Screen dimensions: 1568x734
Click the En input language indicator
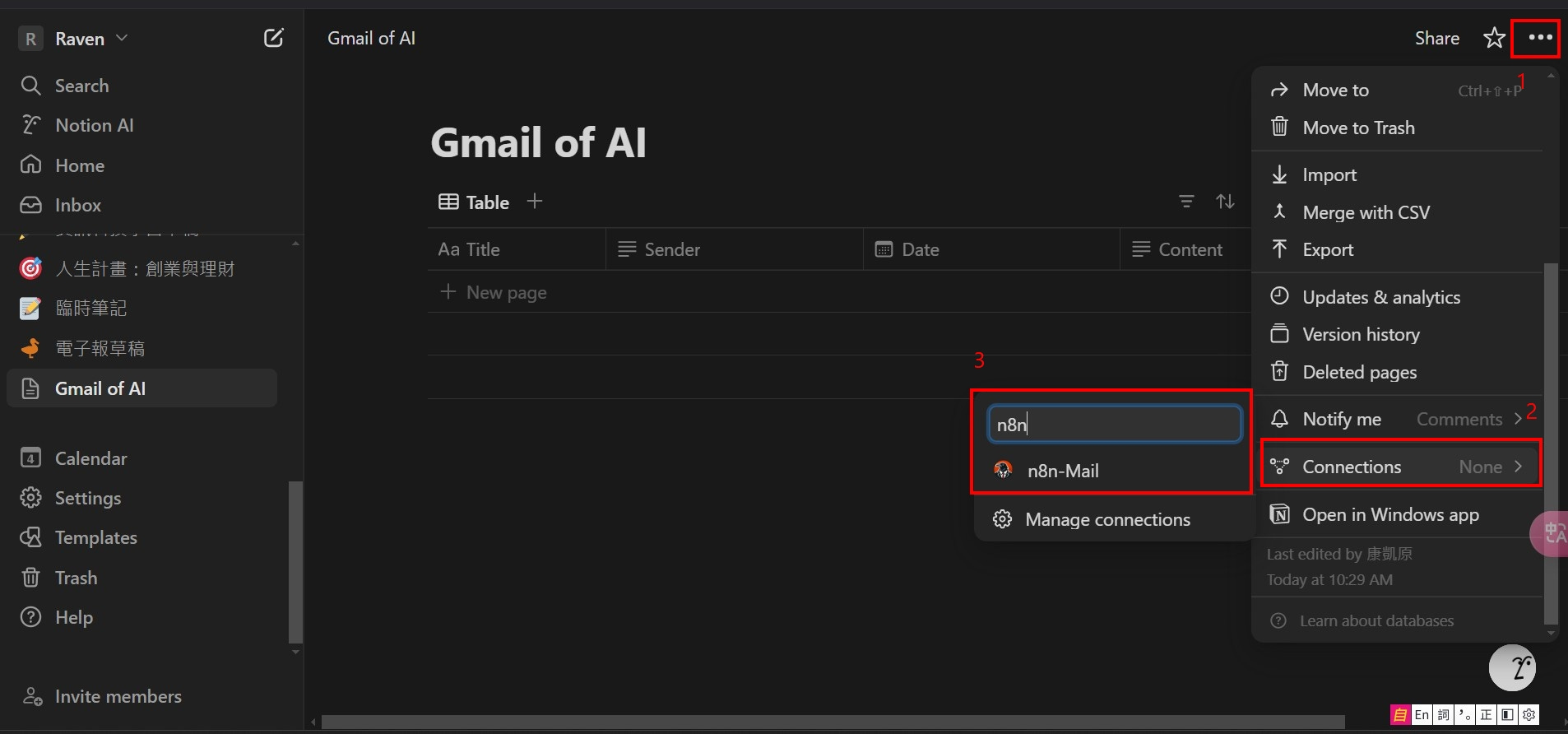(1422, 714)
